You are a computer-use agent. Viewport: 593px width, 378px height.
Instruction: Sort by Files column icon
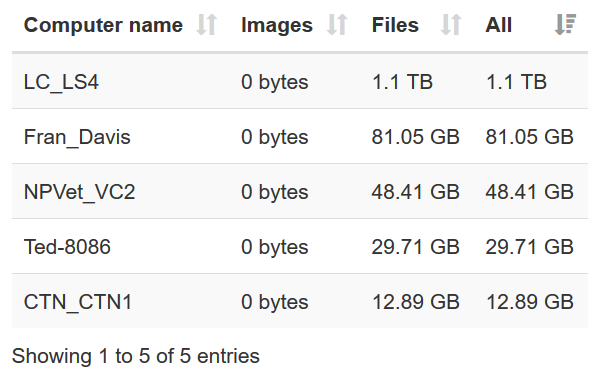[451, 25]
